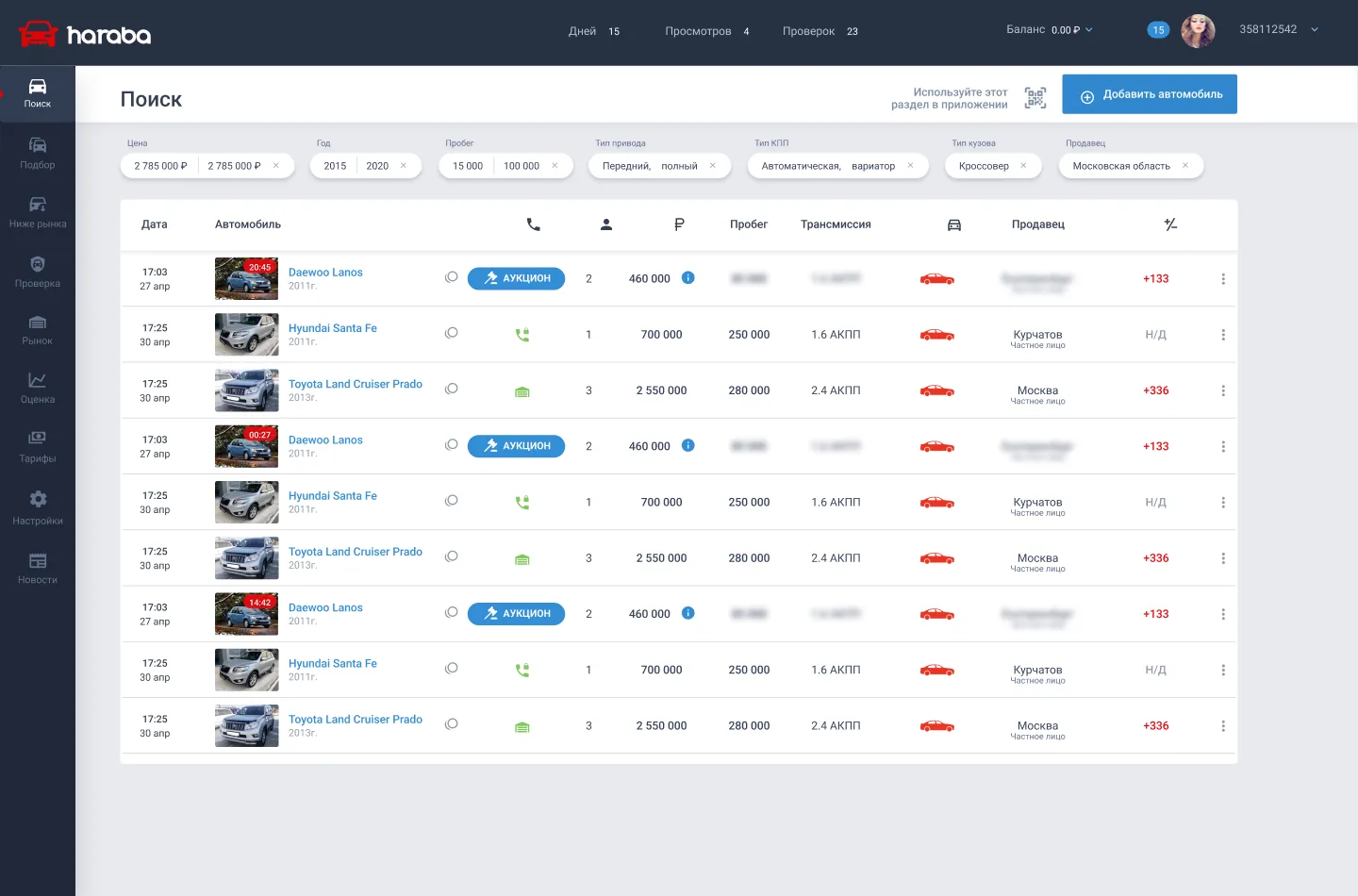Viewport: 1358px width, 896px height.
Task: Click АУКЦИОН button in first Daewoo Lanos row
Action: [516, 278]
